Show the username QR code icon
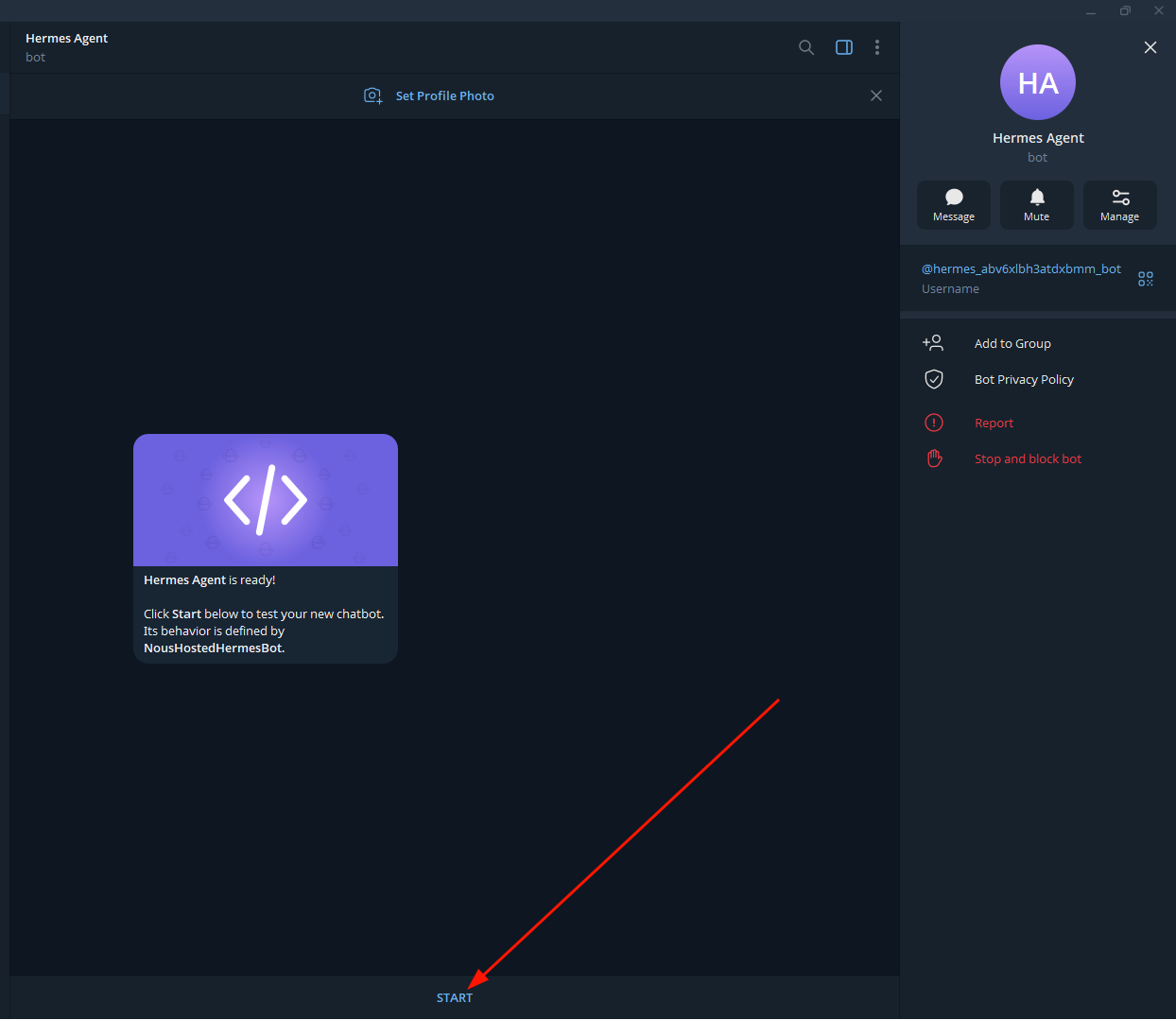 [x=1146, y=279]
